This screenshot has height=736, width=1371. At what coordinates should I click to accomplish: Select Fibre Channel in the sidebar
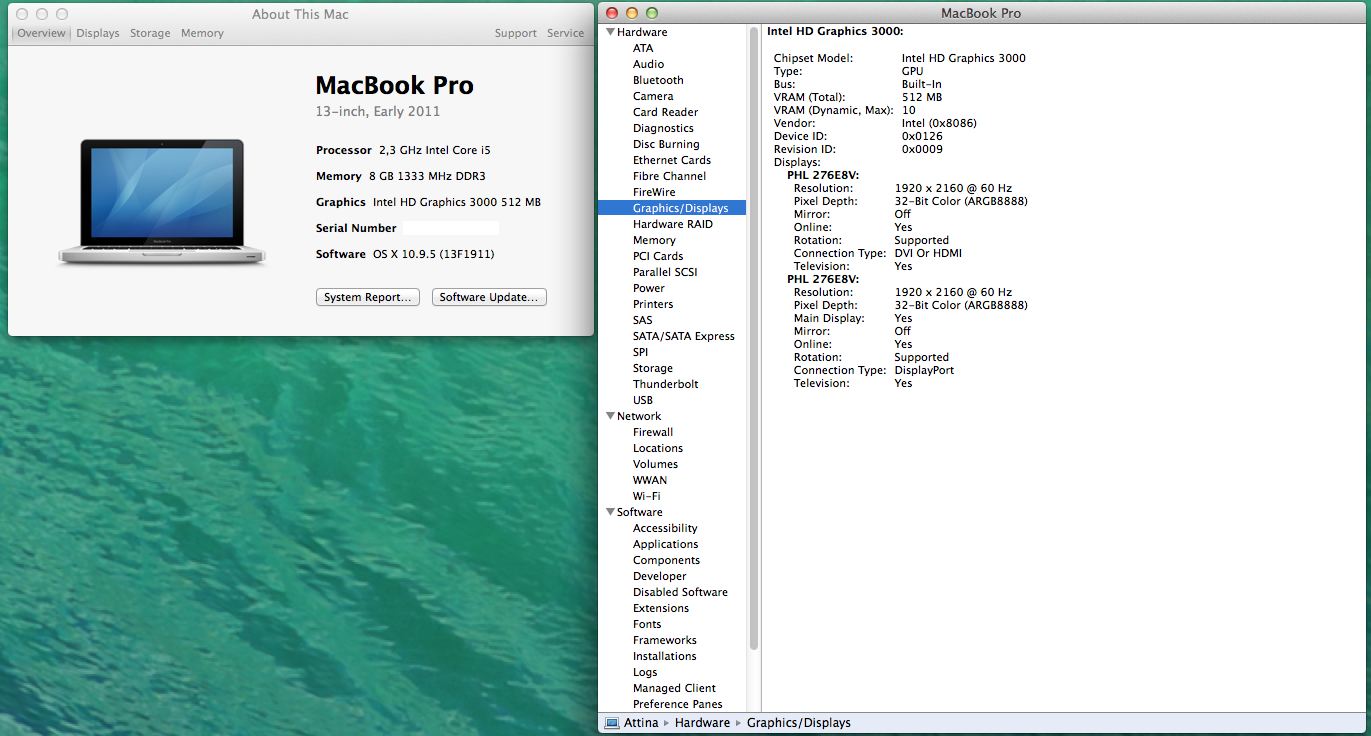[x=672, y=176]
